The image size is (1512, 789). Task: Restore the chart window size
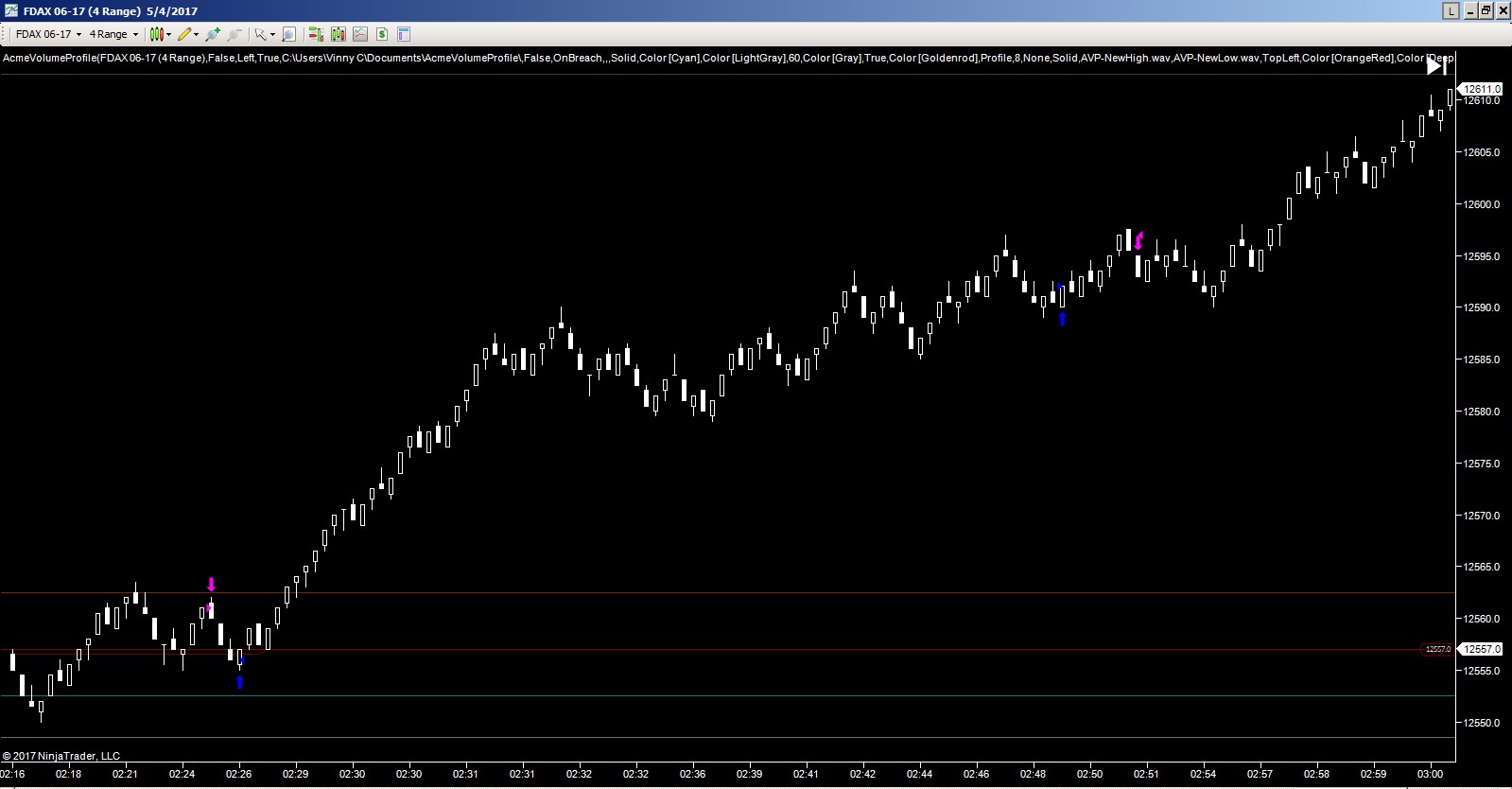(1486, 10)
